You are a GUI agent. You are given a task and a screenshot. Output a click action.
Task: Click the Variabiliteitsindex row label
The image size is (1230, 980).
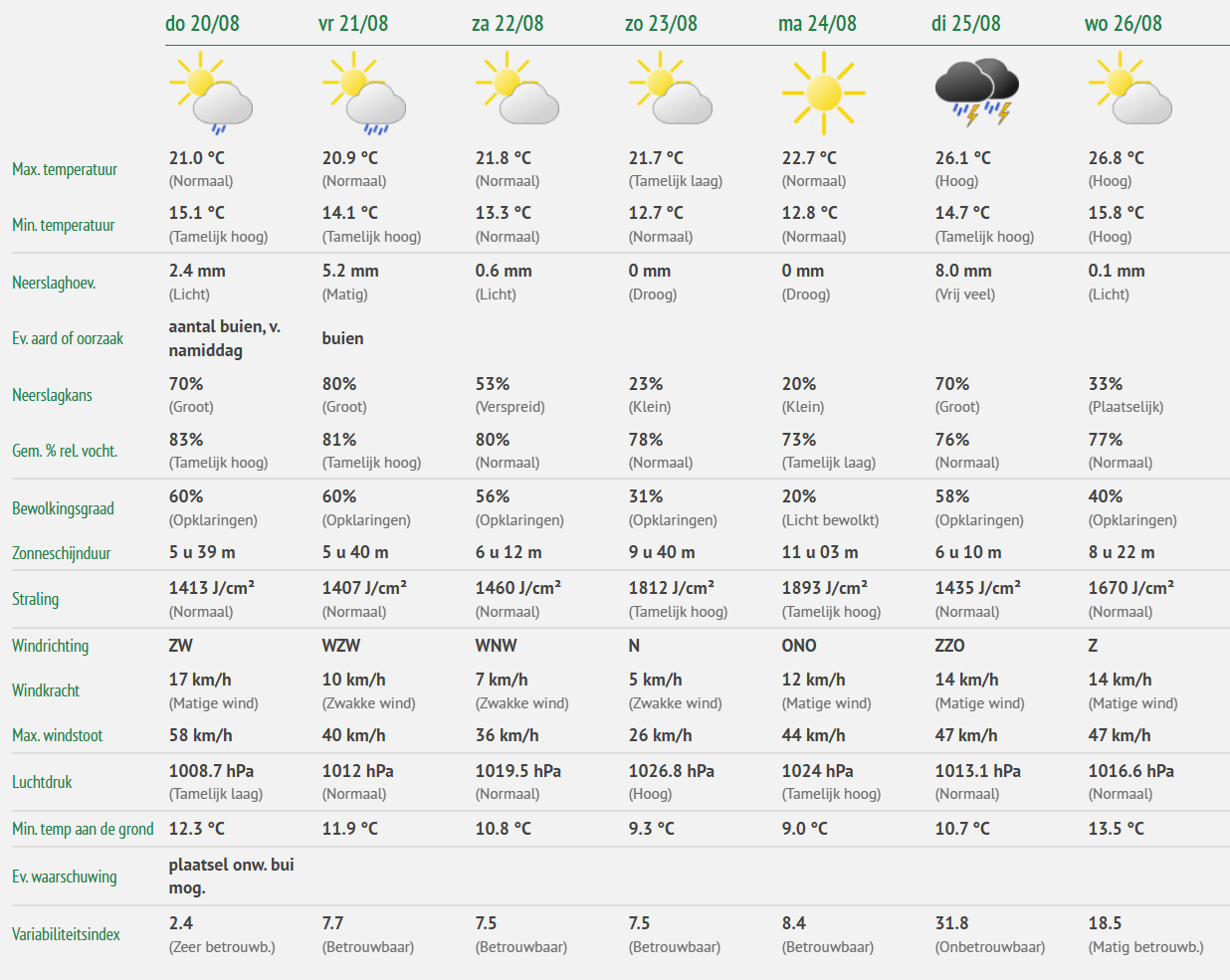pyautogui.click(x=66, y=934)
